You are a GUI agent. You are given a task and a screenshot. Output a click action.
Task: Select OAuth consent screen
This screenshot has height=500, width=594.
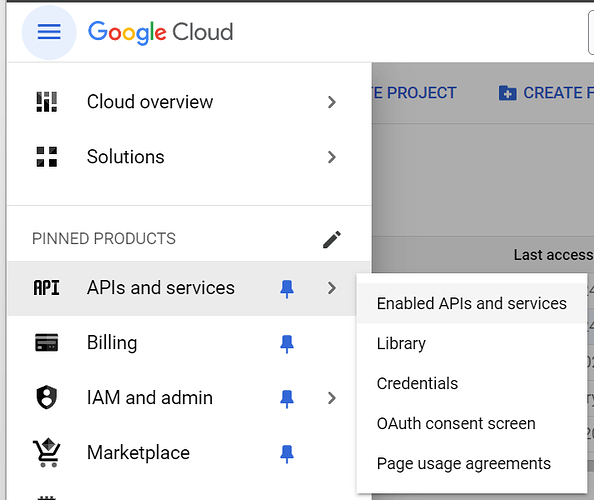(x=472, y=423)
